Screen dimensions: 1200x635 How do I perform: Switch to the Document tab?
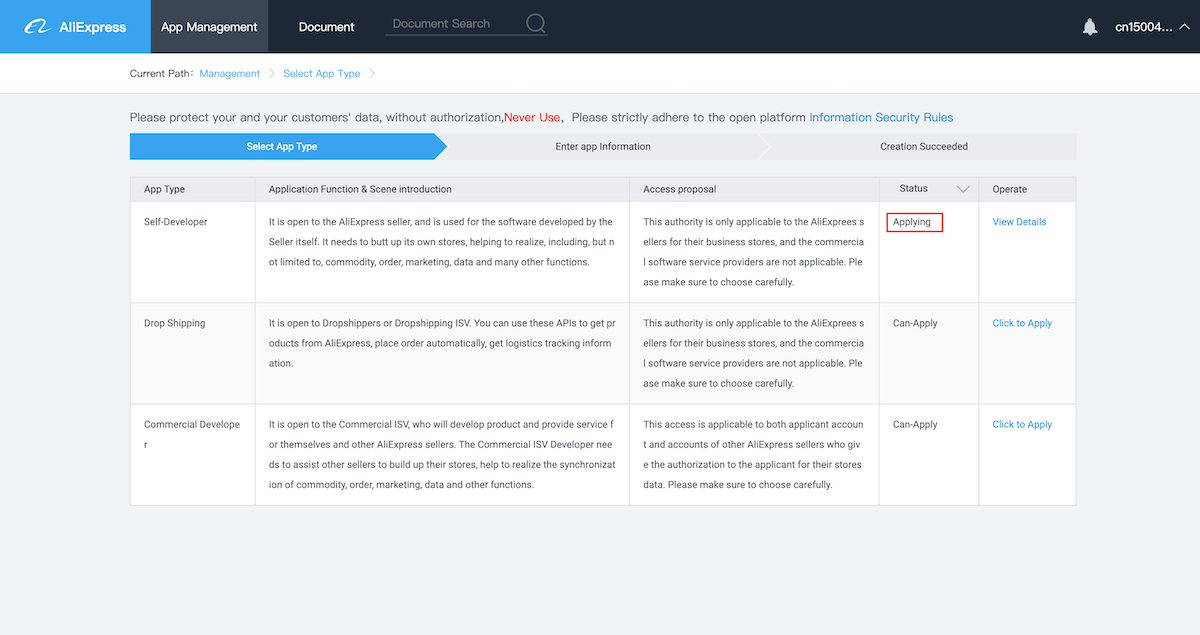click(327, 27)
